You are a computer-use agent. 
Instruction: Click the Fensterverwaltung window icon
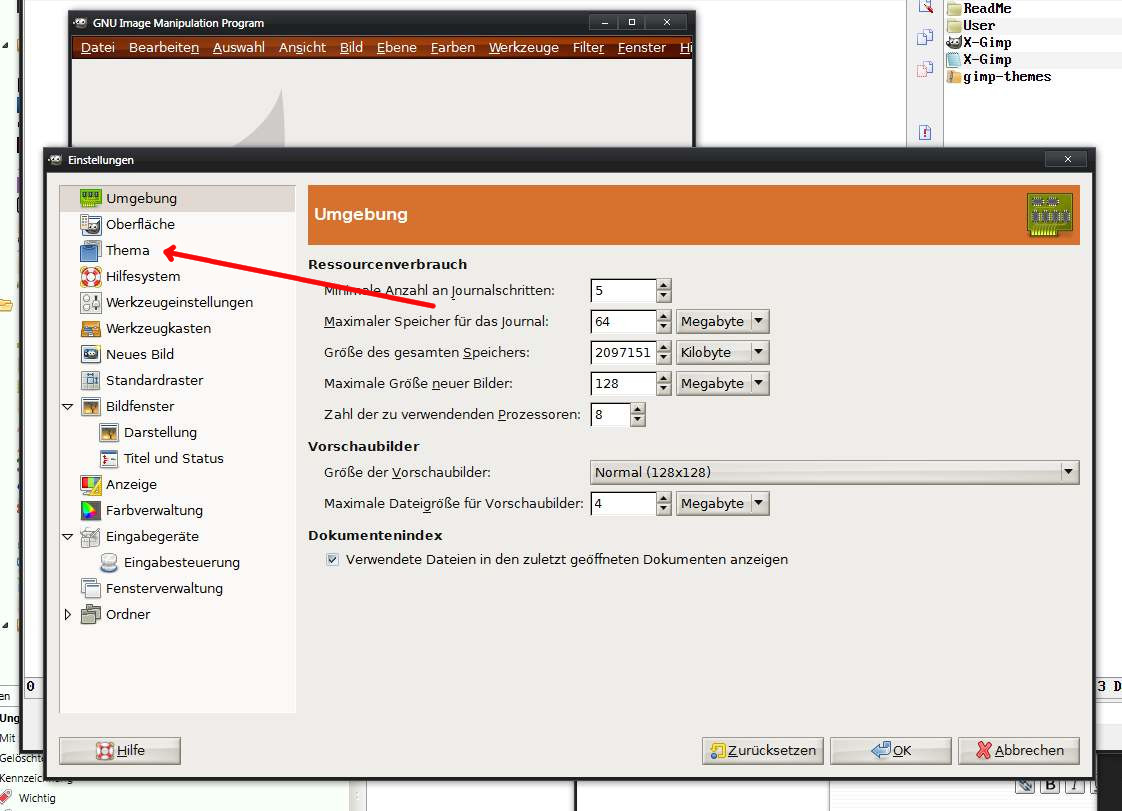(x=91, y=588)
